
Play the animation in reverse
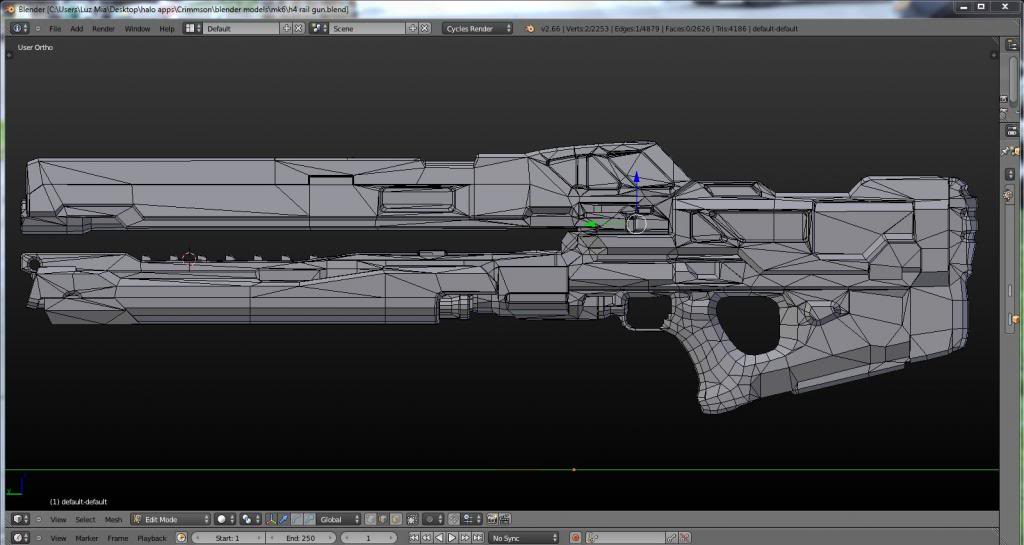point(439,538)
